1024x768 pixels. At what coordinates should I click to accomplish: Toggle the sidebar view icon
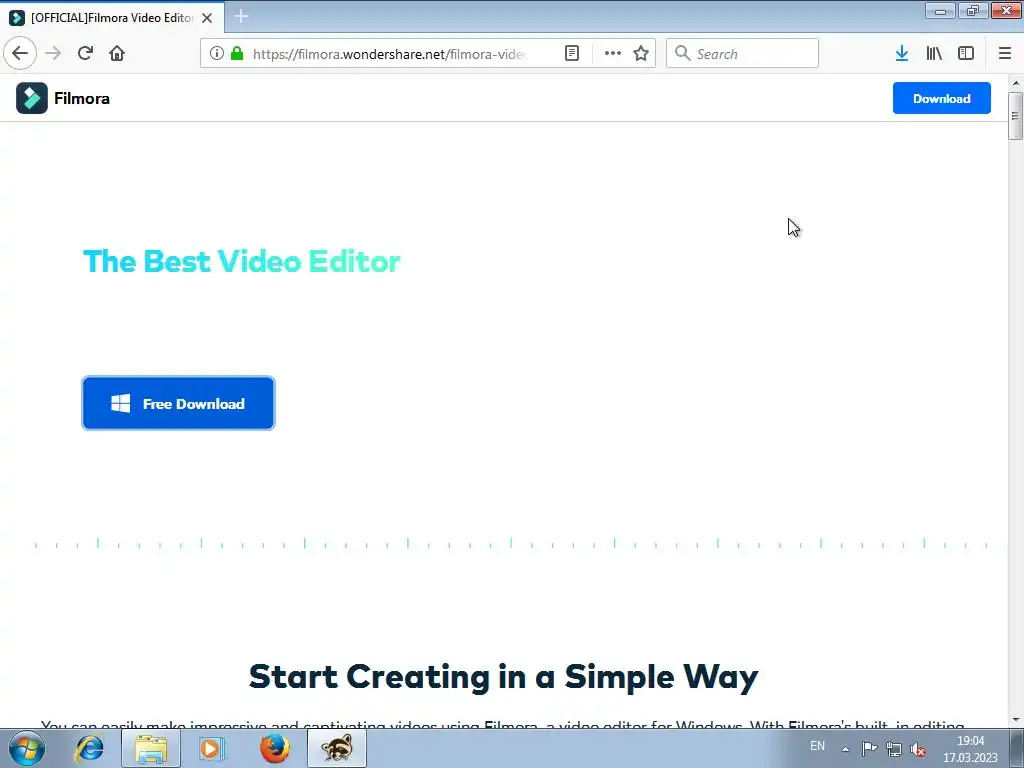click(966, 54)
